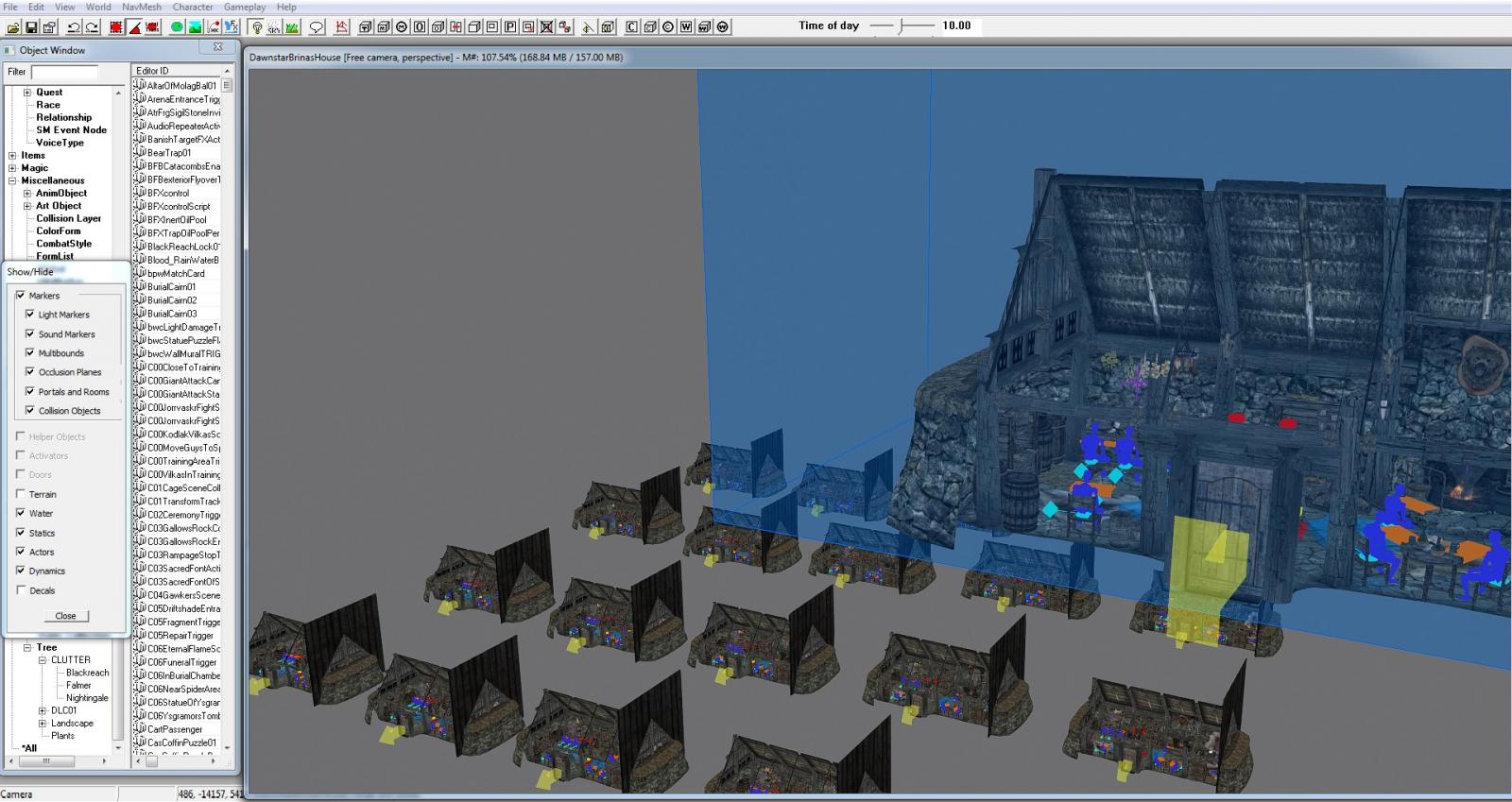The image size is (1512, 802).
Task: Open the File menu
Action: point(10,7)
